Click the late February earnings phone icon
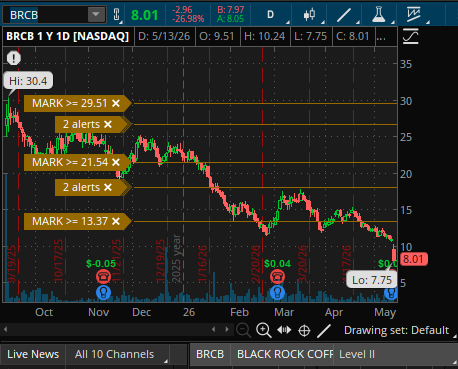 pos(277,277)
